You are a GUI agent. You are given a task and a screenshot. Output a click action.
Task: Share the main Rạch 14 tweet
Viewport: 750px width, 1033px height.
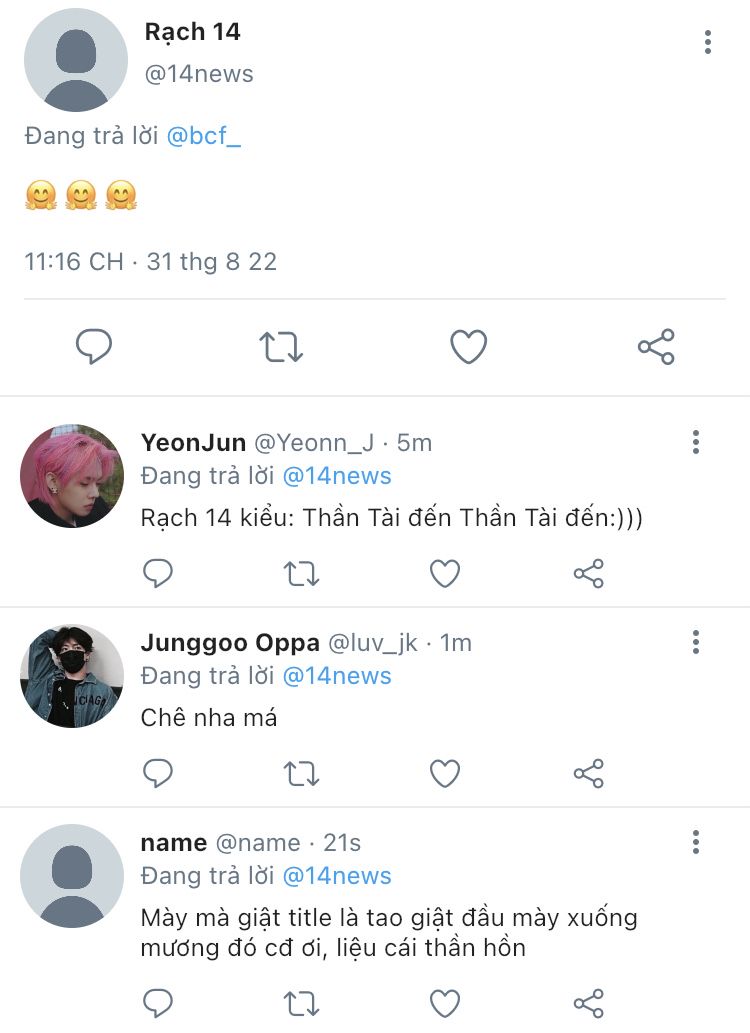point(656,347)
